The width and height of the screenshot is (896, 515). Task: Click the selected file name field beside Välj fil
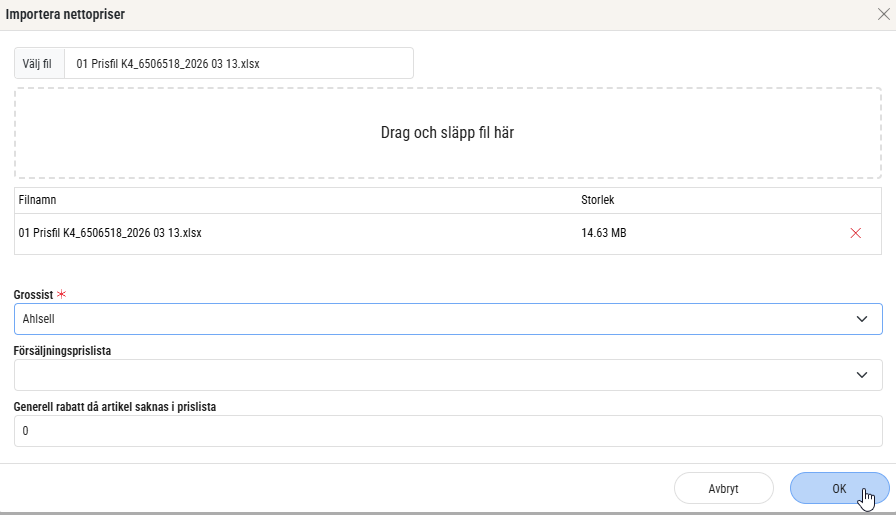tap(238, 63)
